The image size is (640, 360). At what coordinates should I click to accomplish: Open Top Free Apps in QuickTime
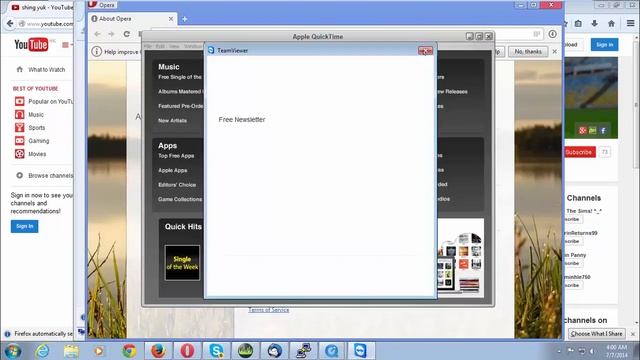(176, 156)
